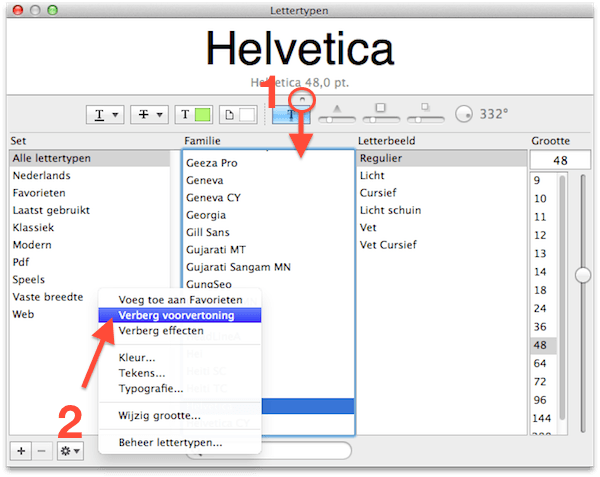Toggle the text shadow button
The width and height of the screenshot is (600, 477).
pos(291,114)
